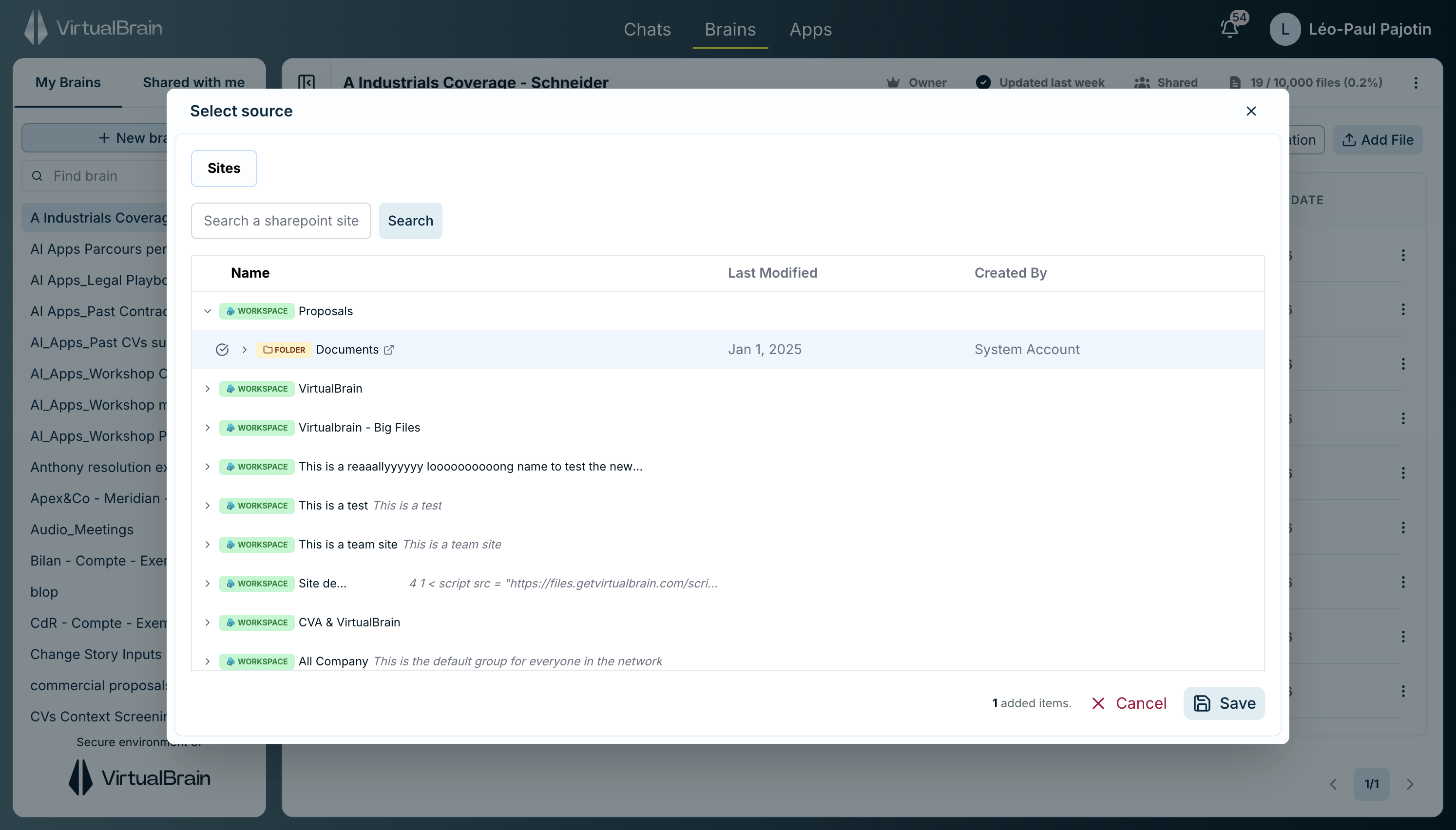Go to previous page arrow
This screenshot has width=1456, height=830.
1333,784
